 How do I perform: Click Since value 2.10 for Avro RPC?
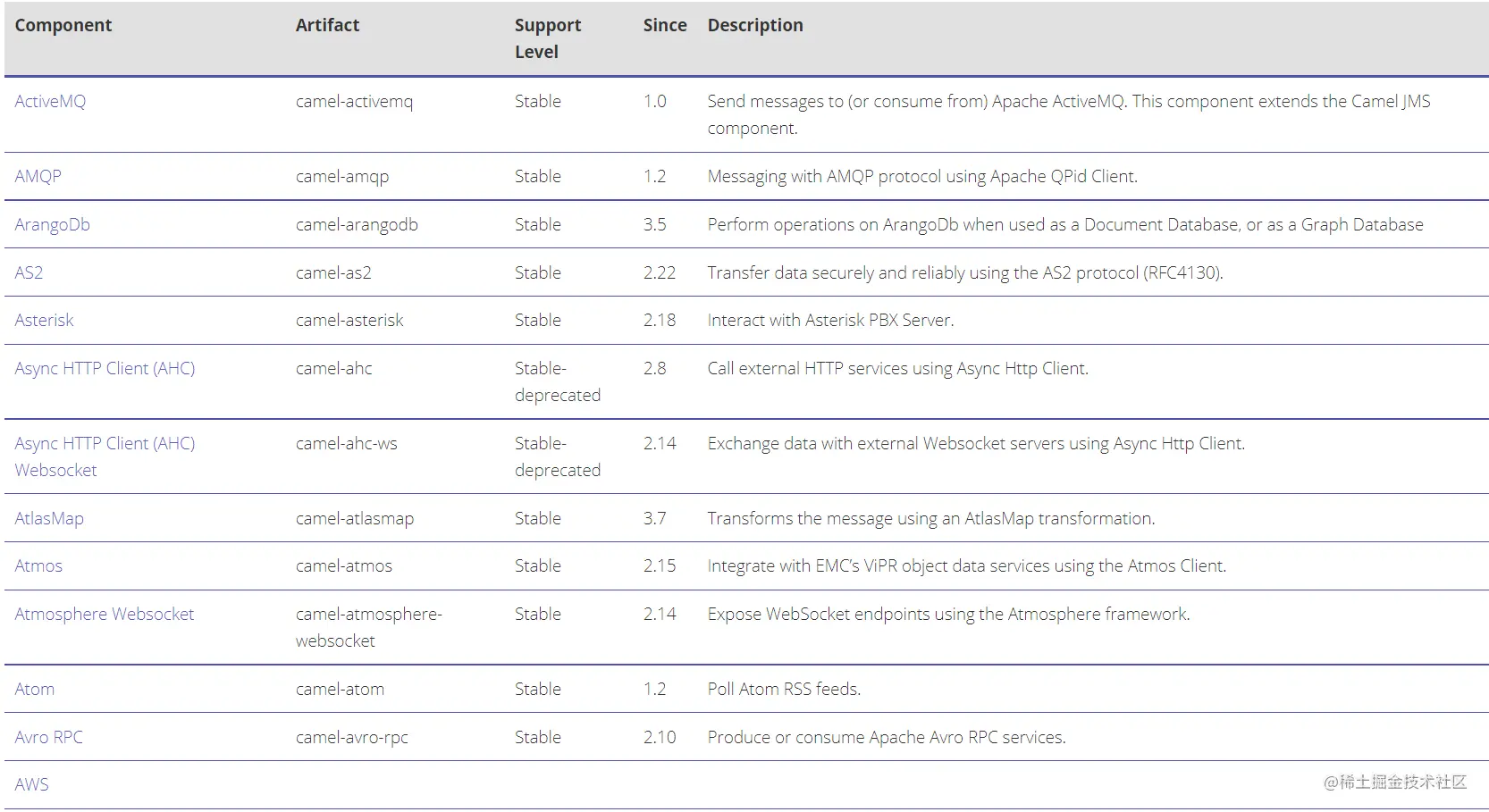click(x=660, y=737)
